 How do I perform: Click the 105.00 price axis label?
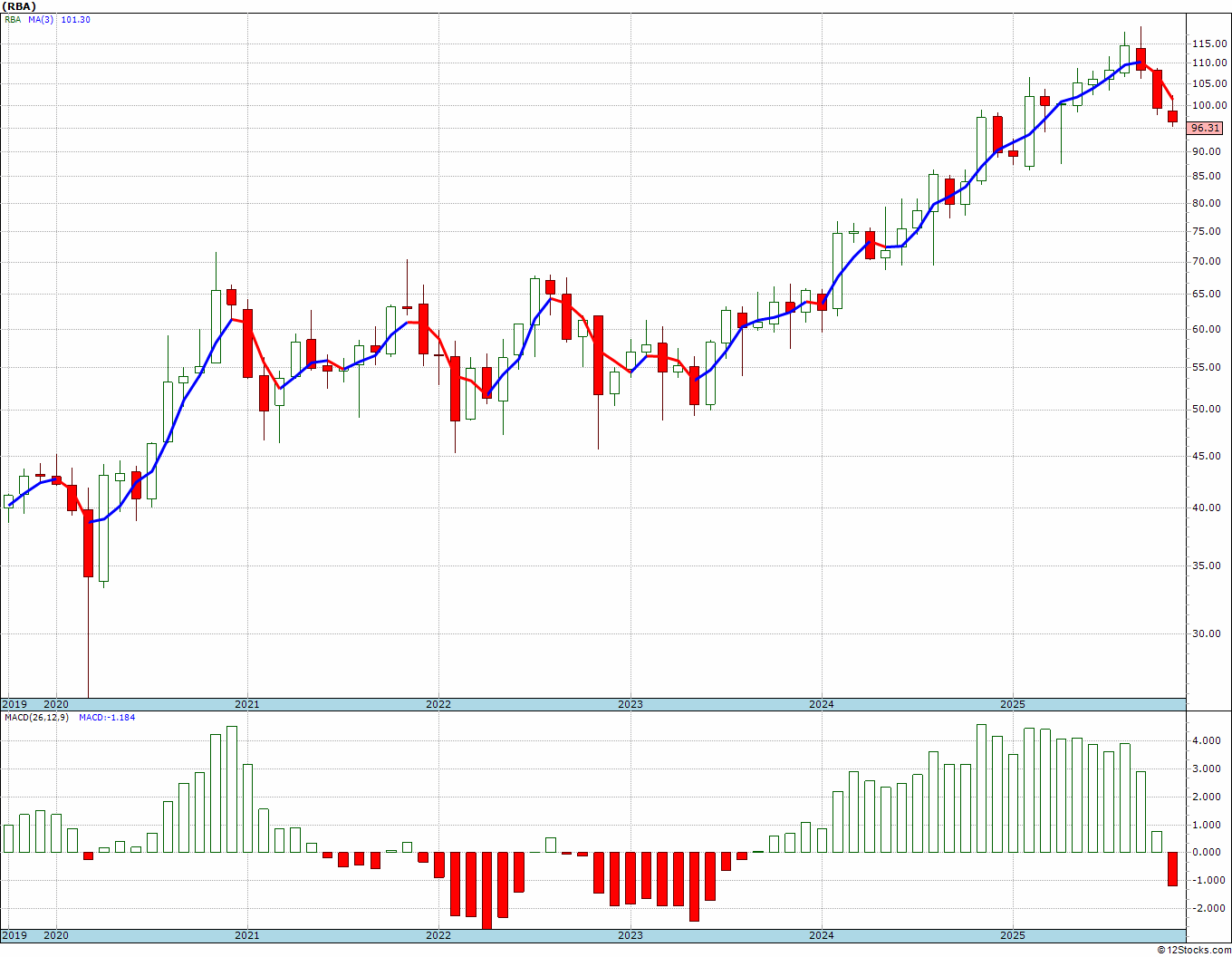(1209, 83)
